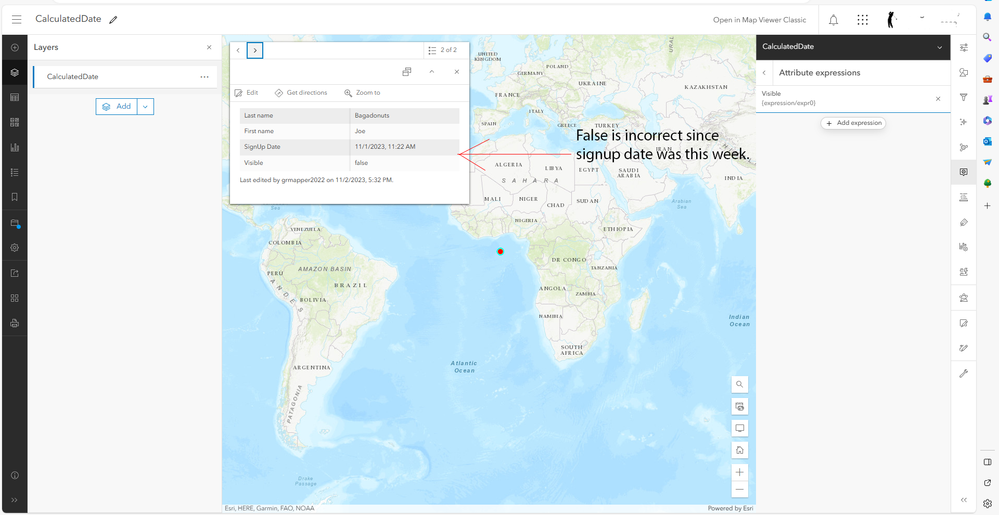This screenshot has width=999, height=515.
Task: Click the Print icon in dark sidebar
Action: (15, 323)
